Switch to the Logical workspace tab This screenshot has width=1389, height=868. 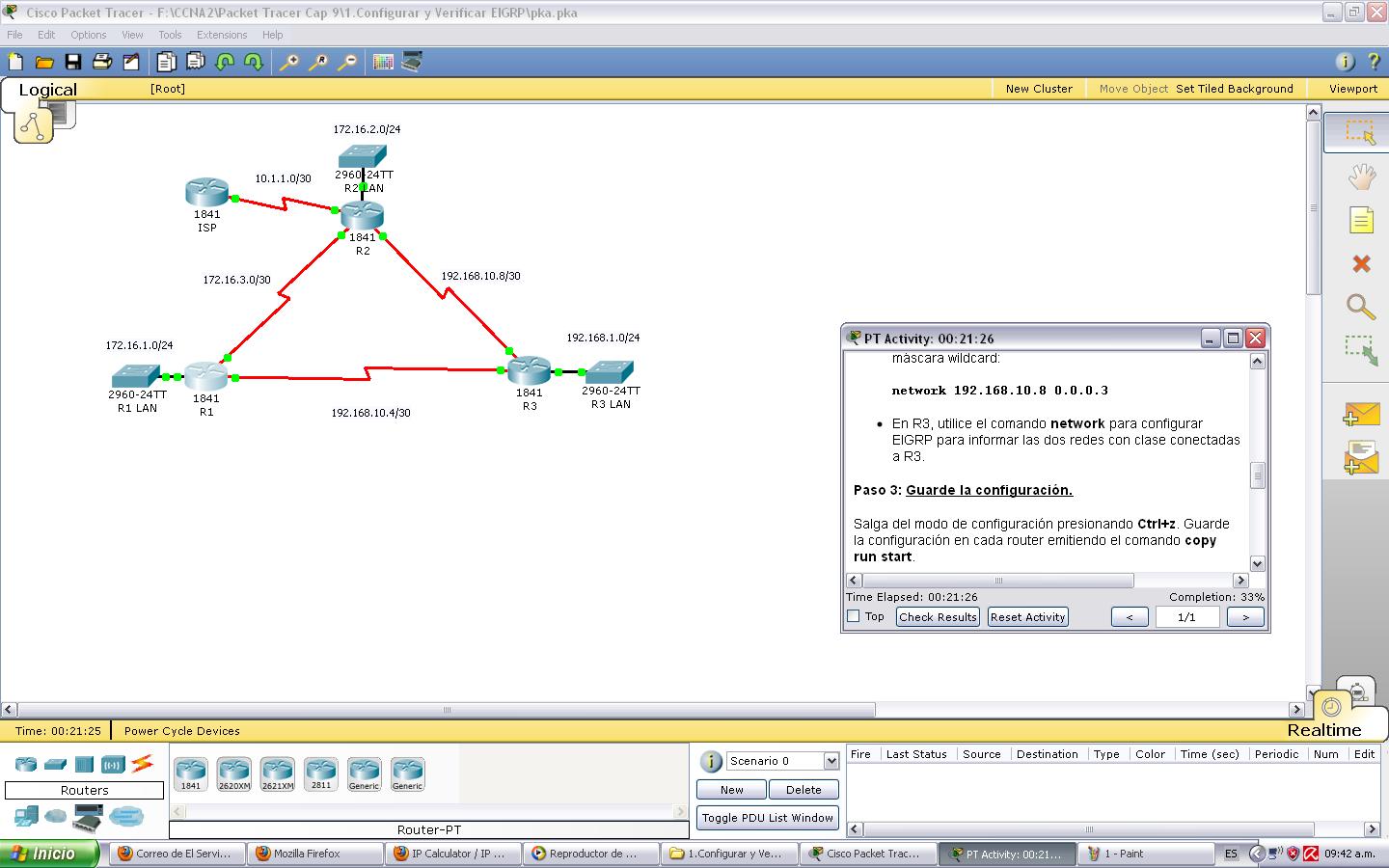click(47, 90)
